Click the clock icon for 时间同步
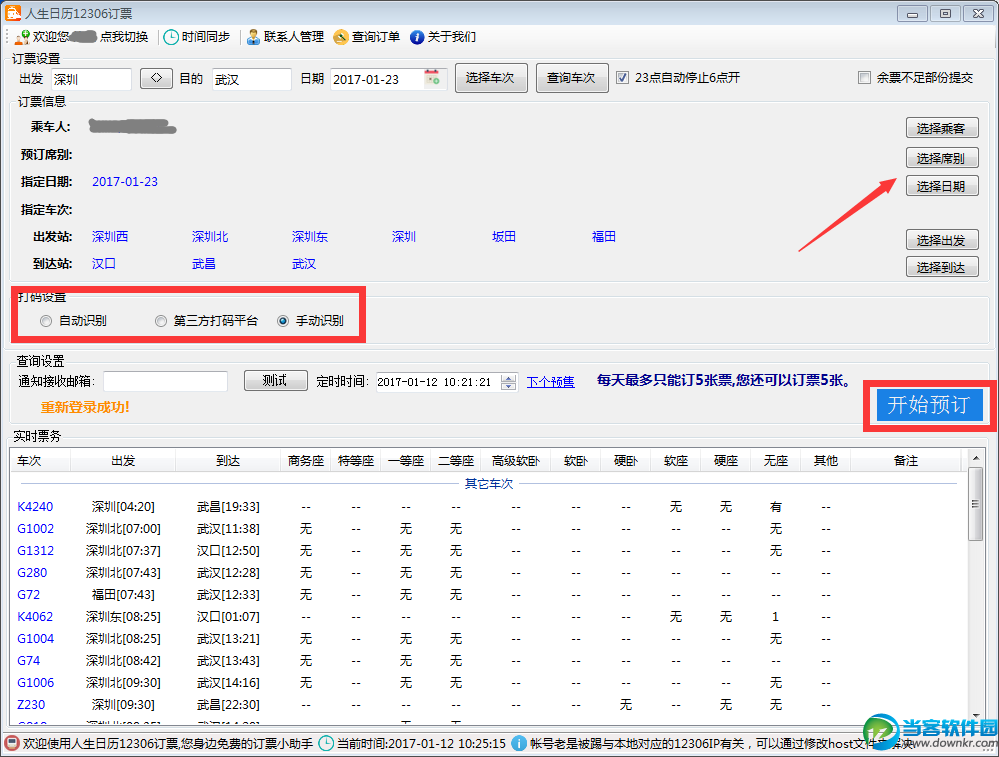The width and height of the screenshot is (999, 757). [x=171, y=37]
